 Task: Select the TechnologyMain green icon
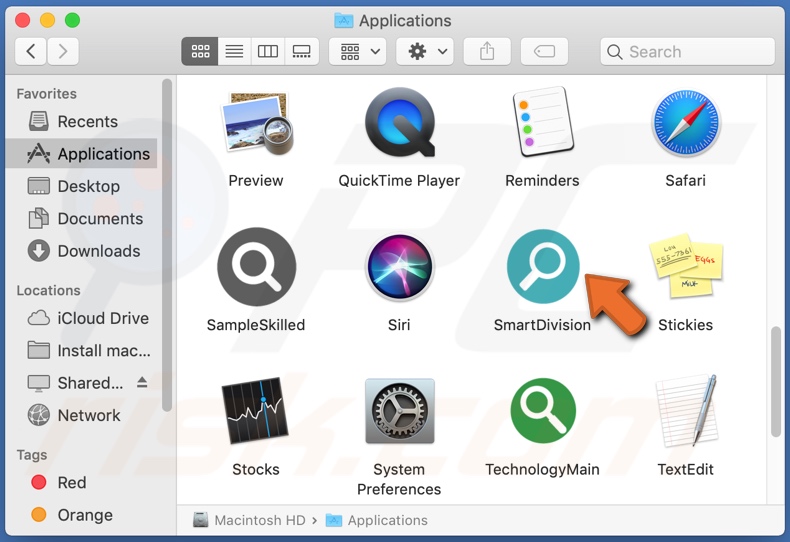tap(543, 411)
